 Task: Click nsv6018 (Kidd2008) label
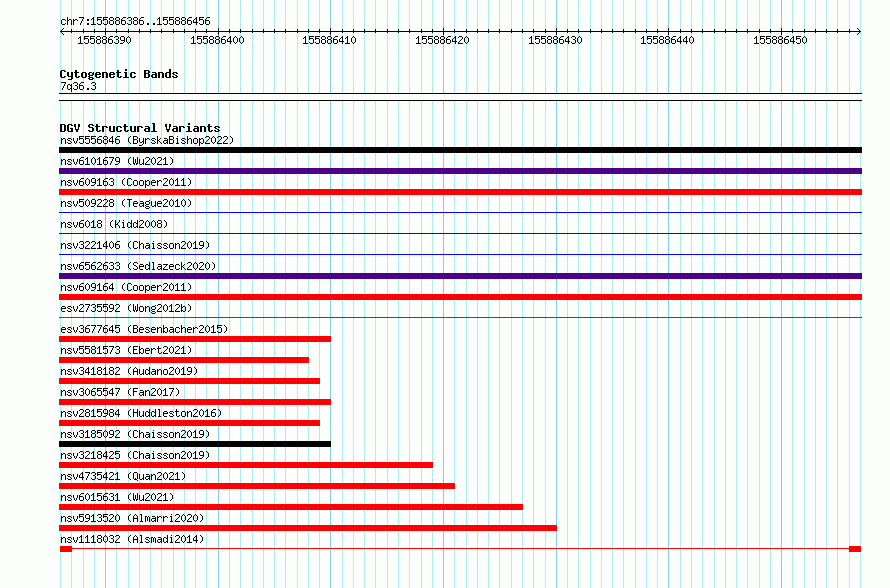[114, 224]
